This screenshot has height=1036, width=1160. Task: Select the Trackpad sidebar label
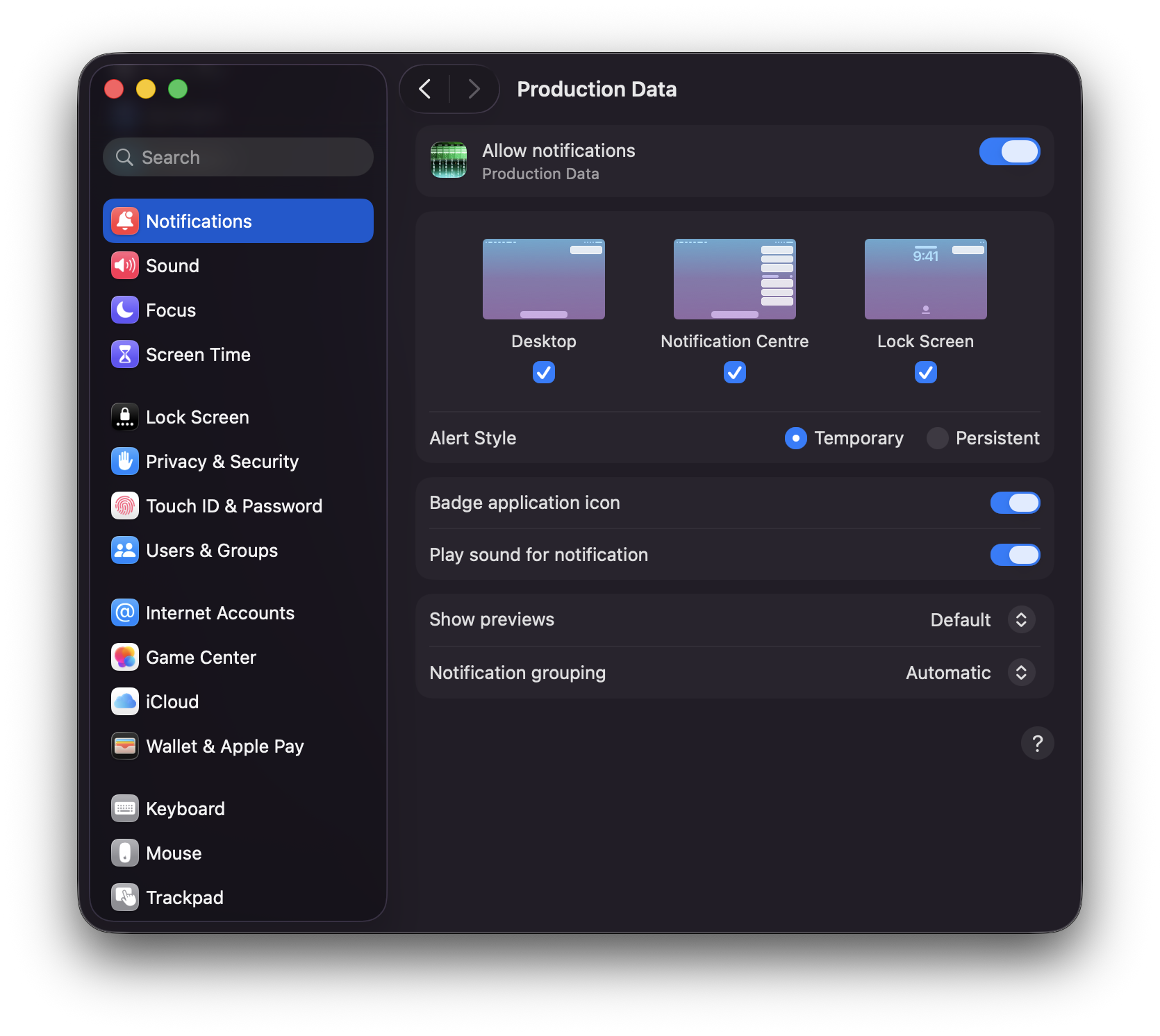click(x=185, y=898)
